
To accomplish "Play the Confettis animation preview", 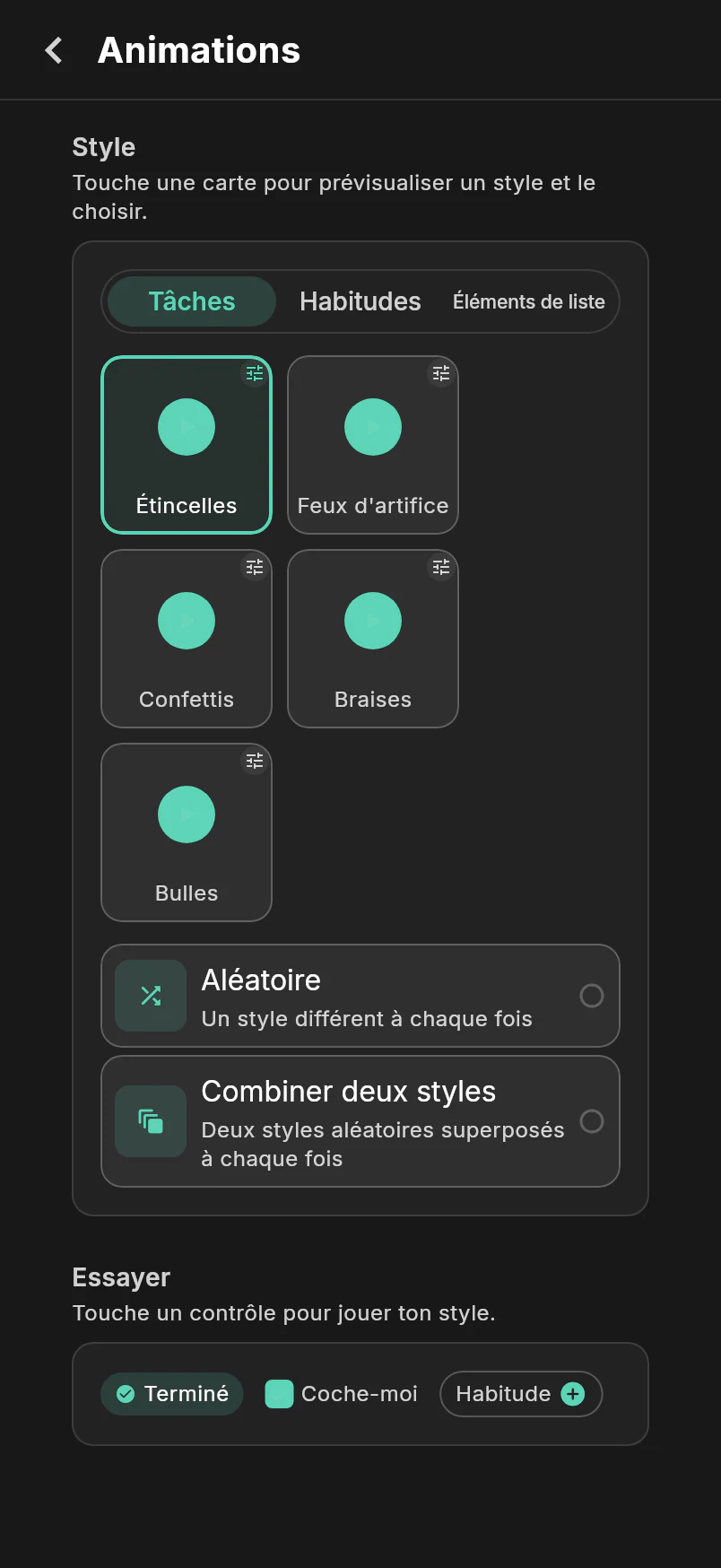I will (x=187, y=621).
